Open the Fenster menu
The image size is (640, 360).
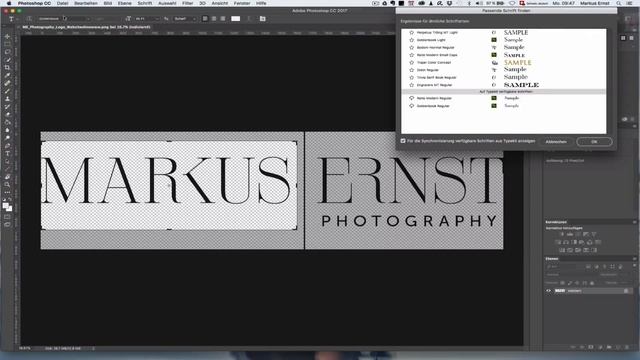point(242,3)
